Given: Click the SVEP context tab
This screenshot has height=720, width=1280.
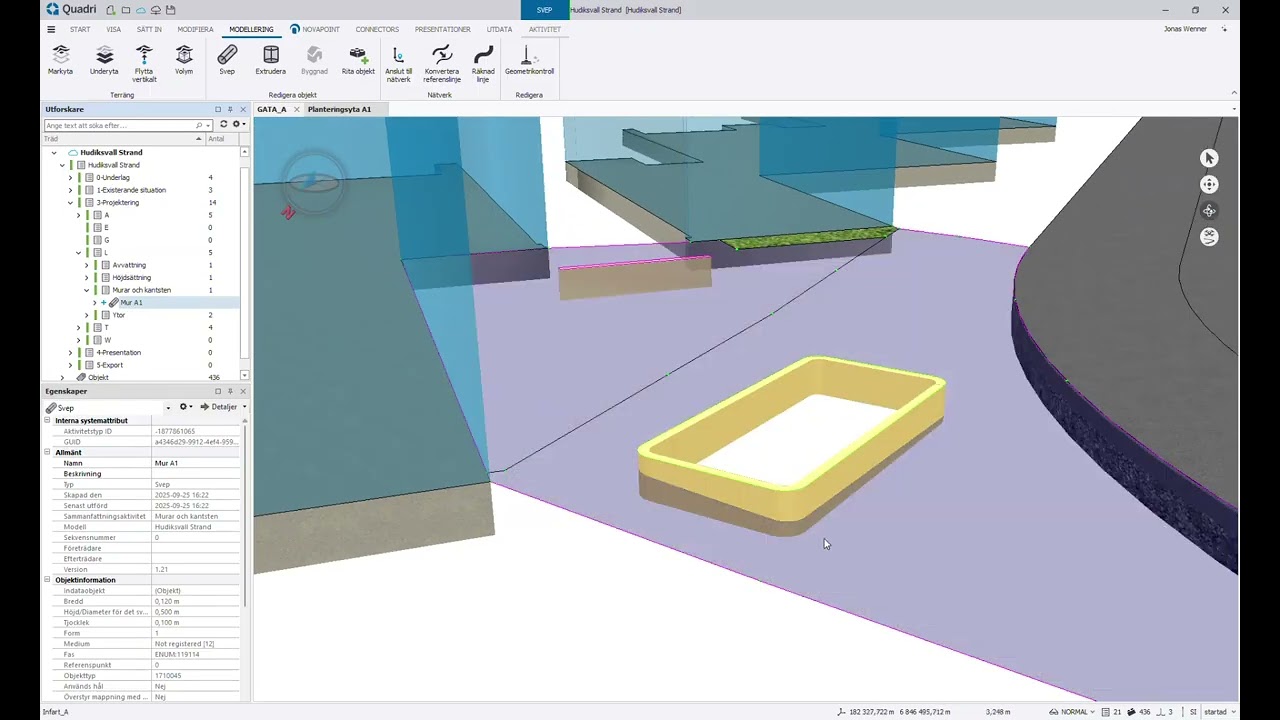Looking at the screenshot, I should coord(544,10).
